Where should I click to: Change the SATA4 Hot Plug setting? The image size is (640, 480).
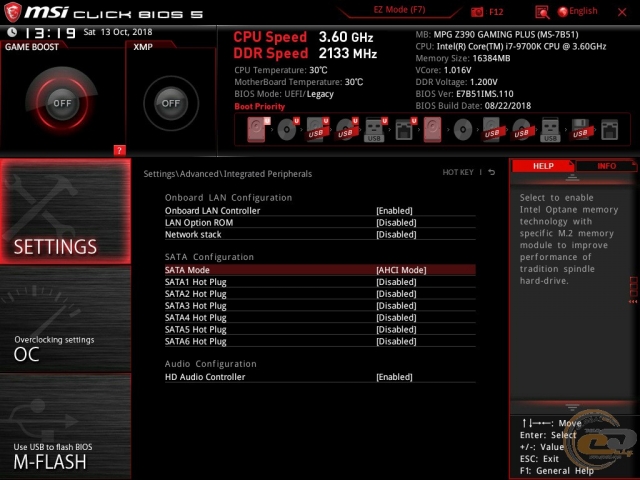(320, 317)
